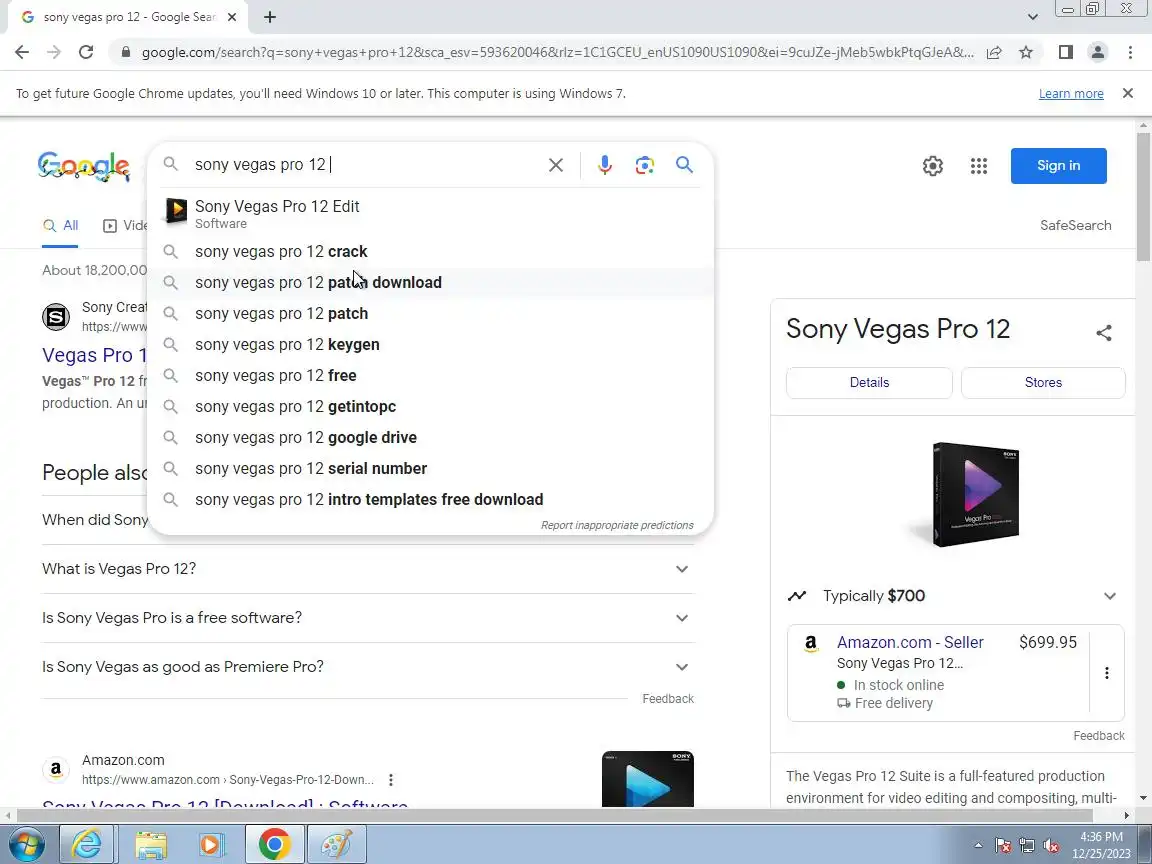Image resolution: width=1152 pixels, height=864 pixels.
Task: Open three-dot menu beside Amazon.com result URL
Action: click(x=391, y=780)
